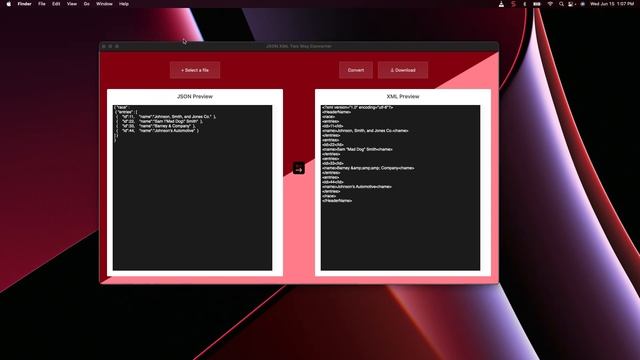Viewport: 640px width, 360px height.
Task: Open the Apple menu
Action: pyautogui.click(x=9, y=4)
